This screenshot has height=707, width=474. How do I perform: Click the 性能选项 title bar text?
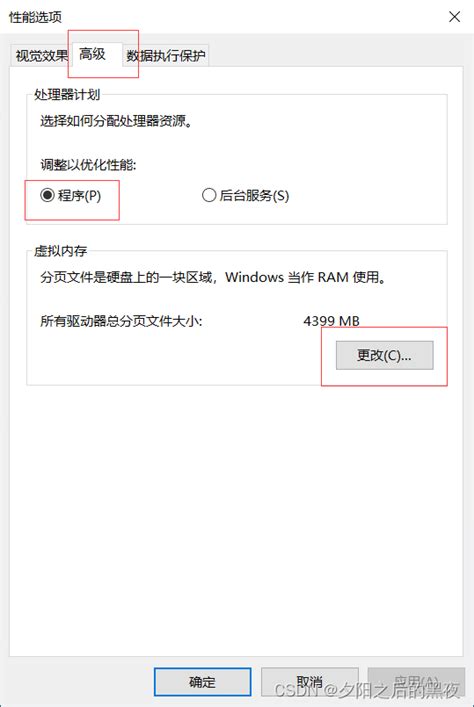pyautogui.click(x=35, y=17)
